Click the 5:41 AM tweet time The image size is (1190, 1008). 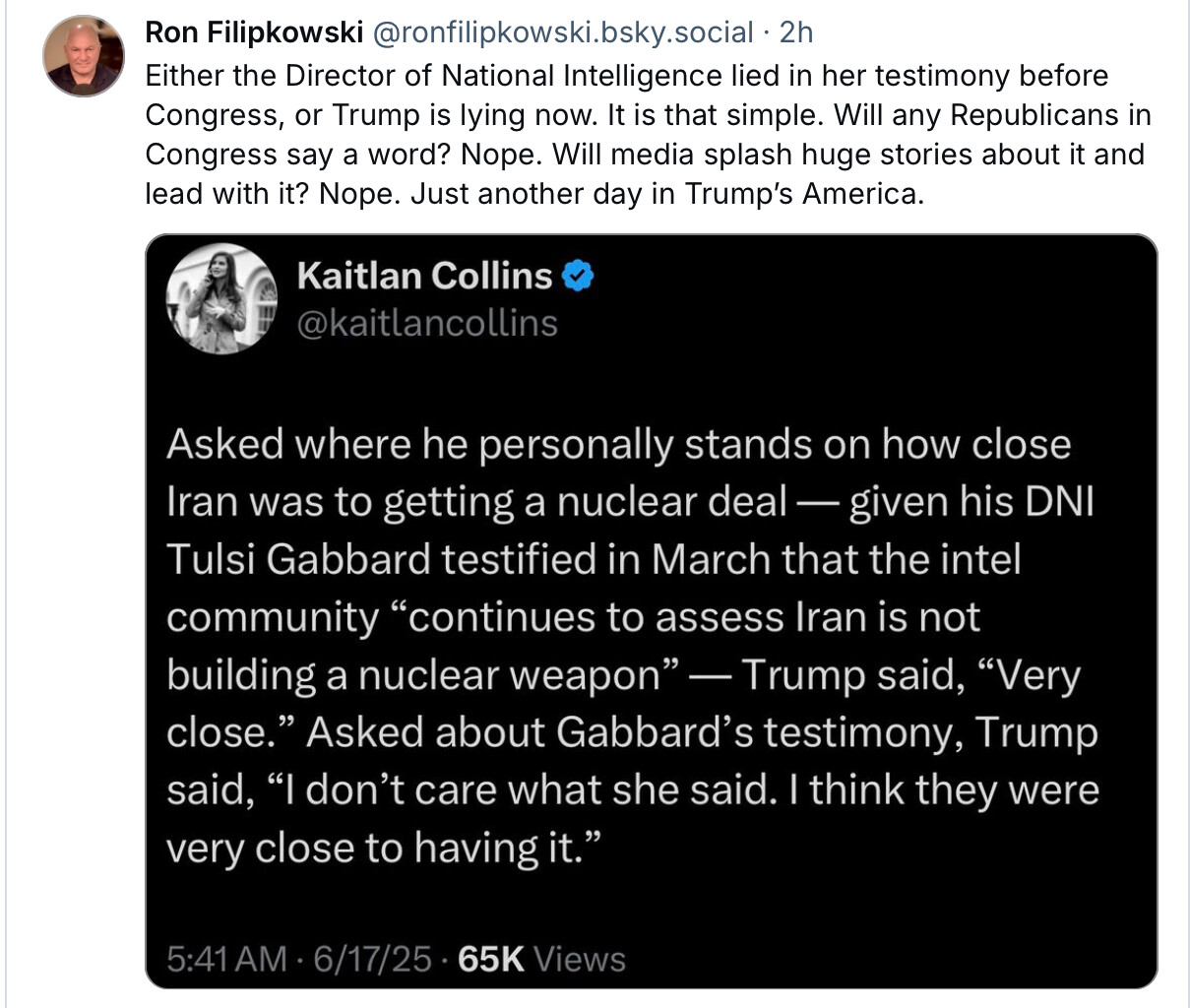point(226,959)
